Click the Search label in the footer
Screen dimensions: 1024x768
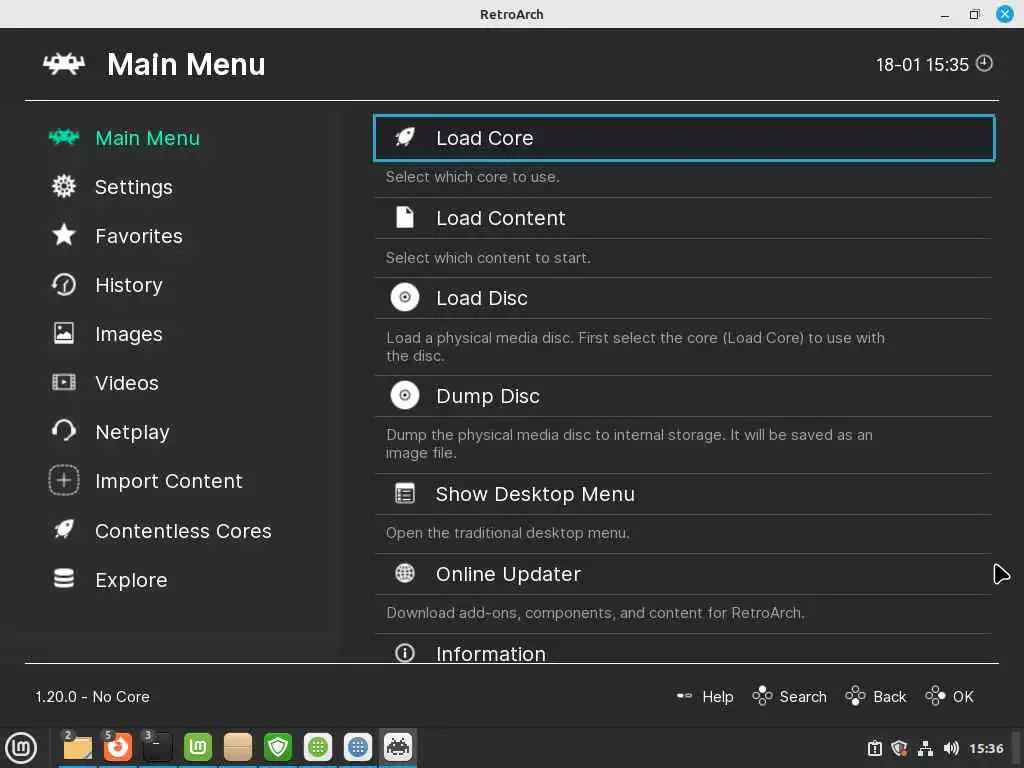(x=803, y=697)
